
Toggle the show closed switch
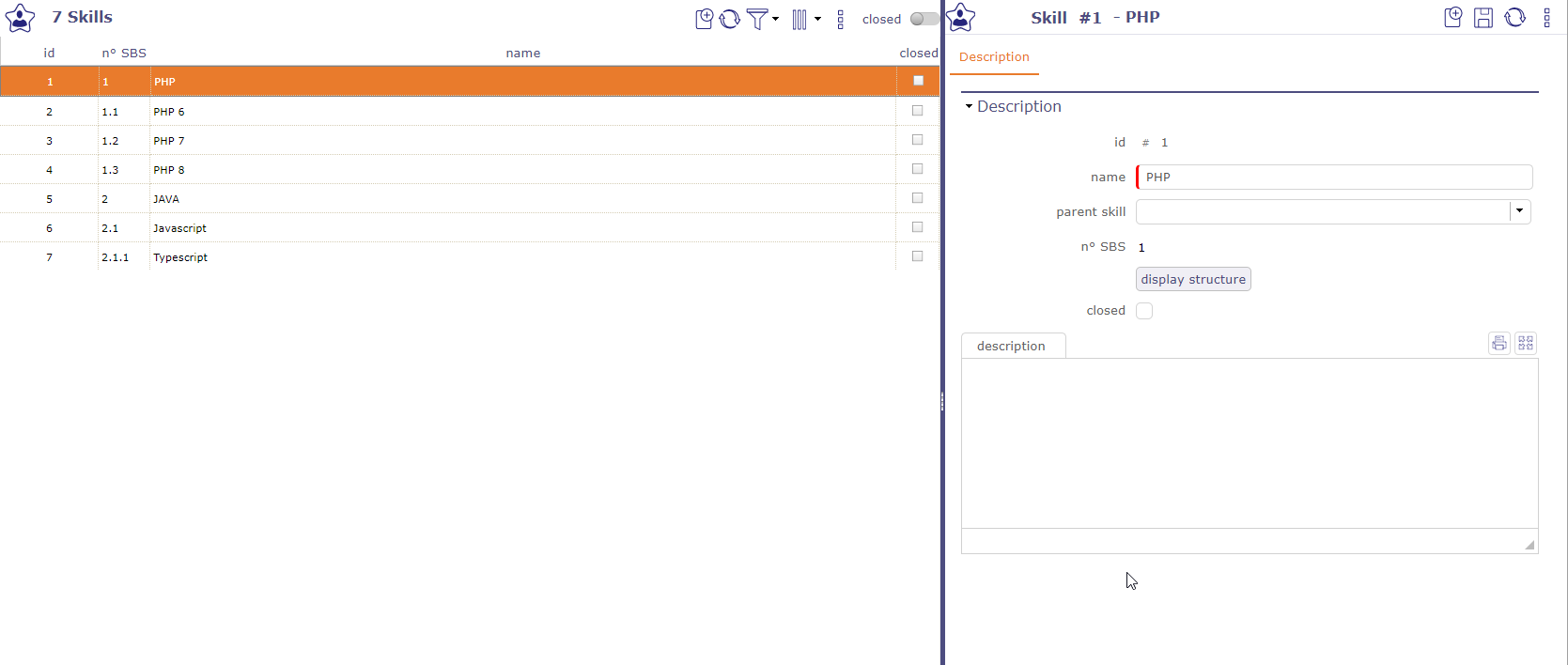click(x=924, y=19)
